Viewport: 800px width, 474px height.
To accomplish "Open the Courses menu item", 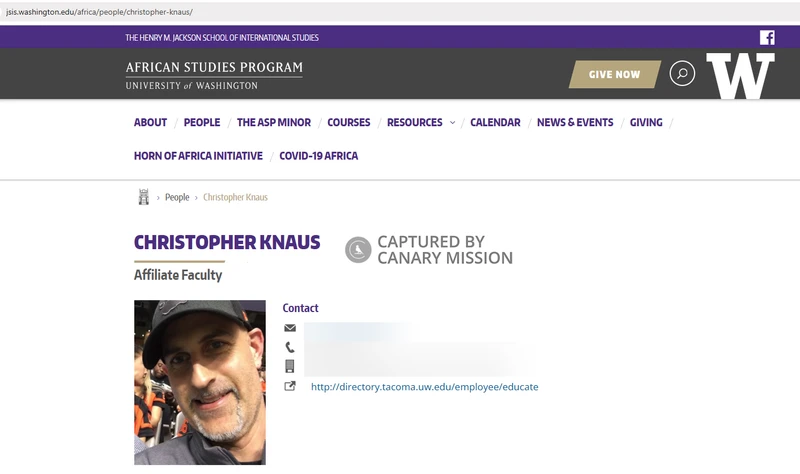I will [349, 122].
